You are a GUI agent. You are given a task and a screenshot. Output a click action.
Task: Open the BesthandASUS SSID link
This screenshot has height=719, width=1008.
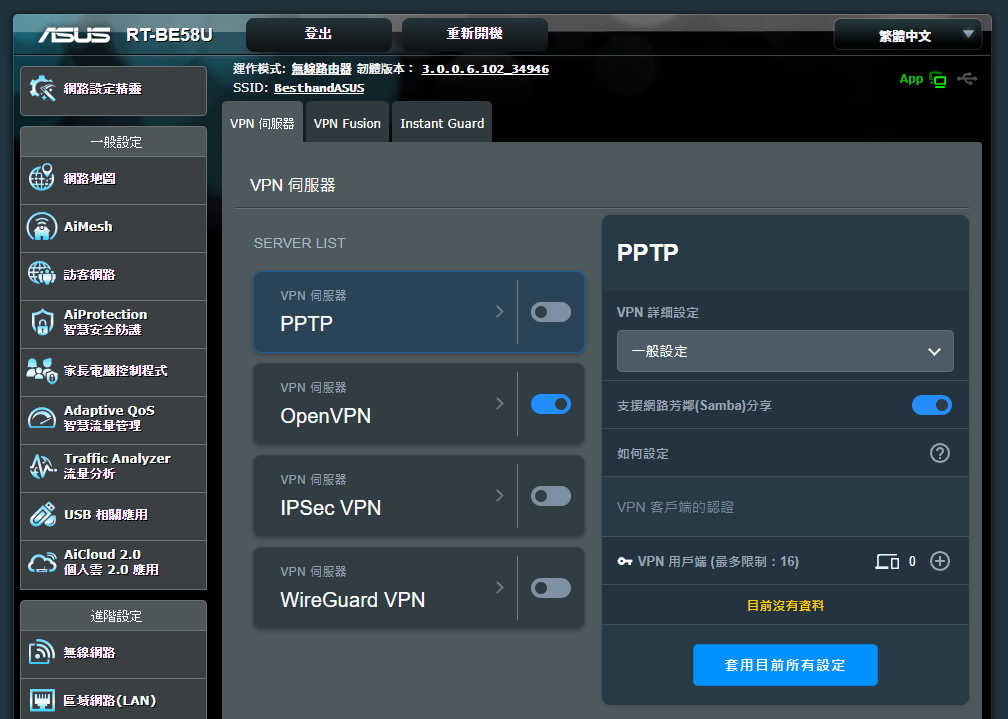tap(319, 88)
